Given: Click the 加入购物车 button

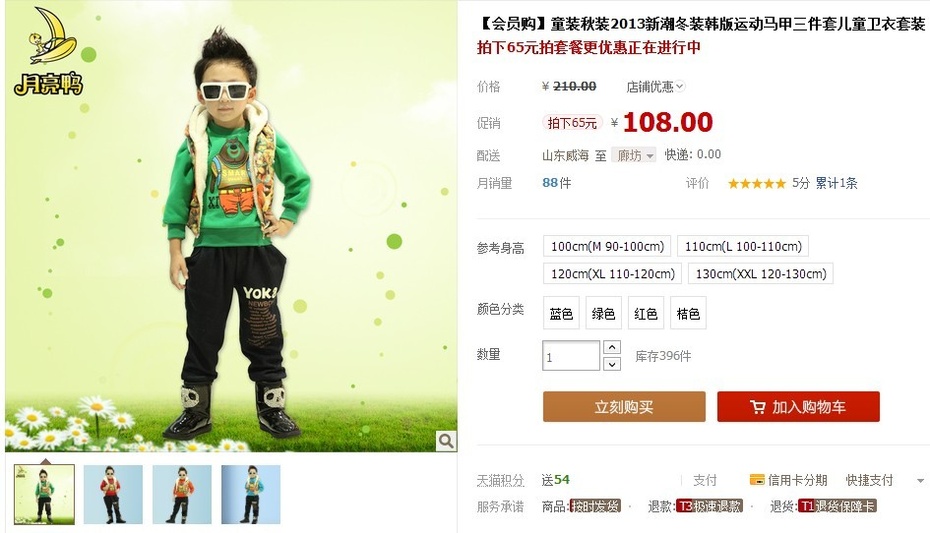Looking at the screenshot, I should (798, 407).
